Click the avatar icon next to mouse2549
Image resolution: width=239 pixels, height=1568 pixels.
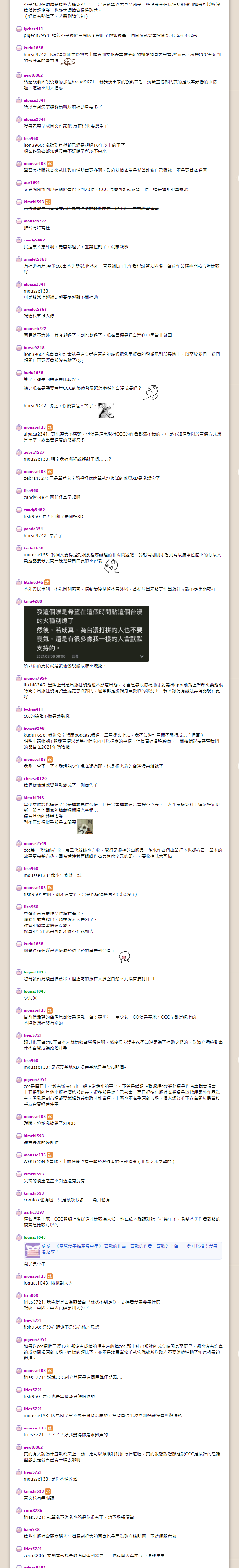pos(19,843)
